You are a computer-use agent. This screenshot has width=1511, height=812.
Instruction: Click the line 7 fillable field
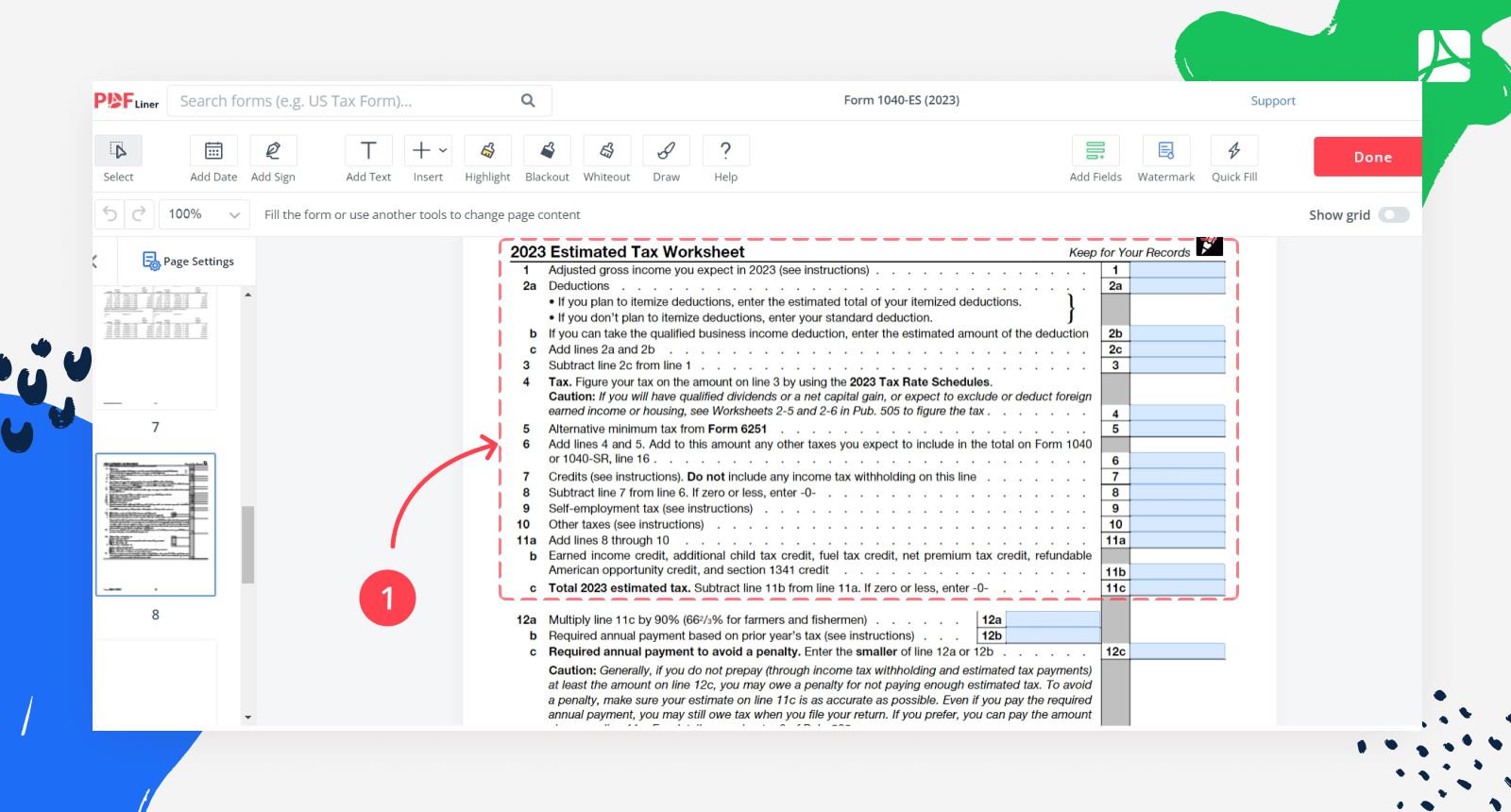pos(1178,477)
